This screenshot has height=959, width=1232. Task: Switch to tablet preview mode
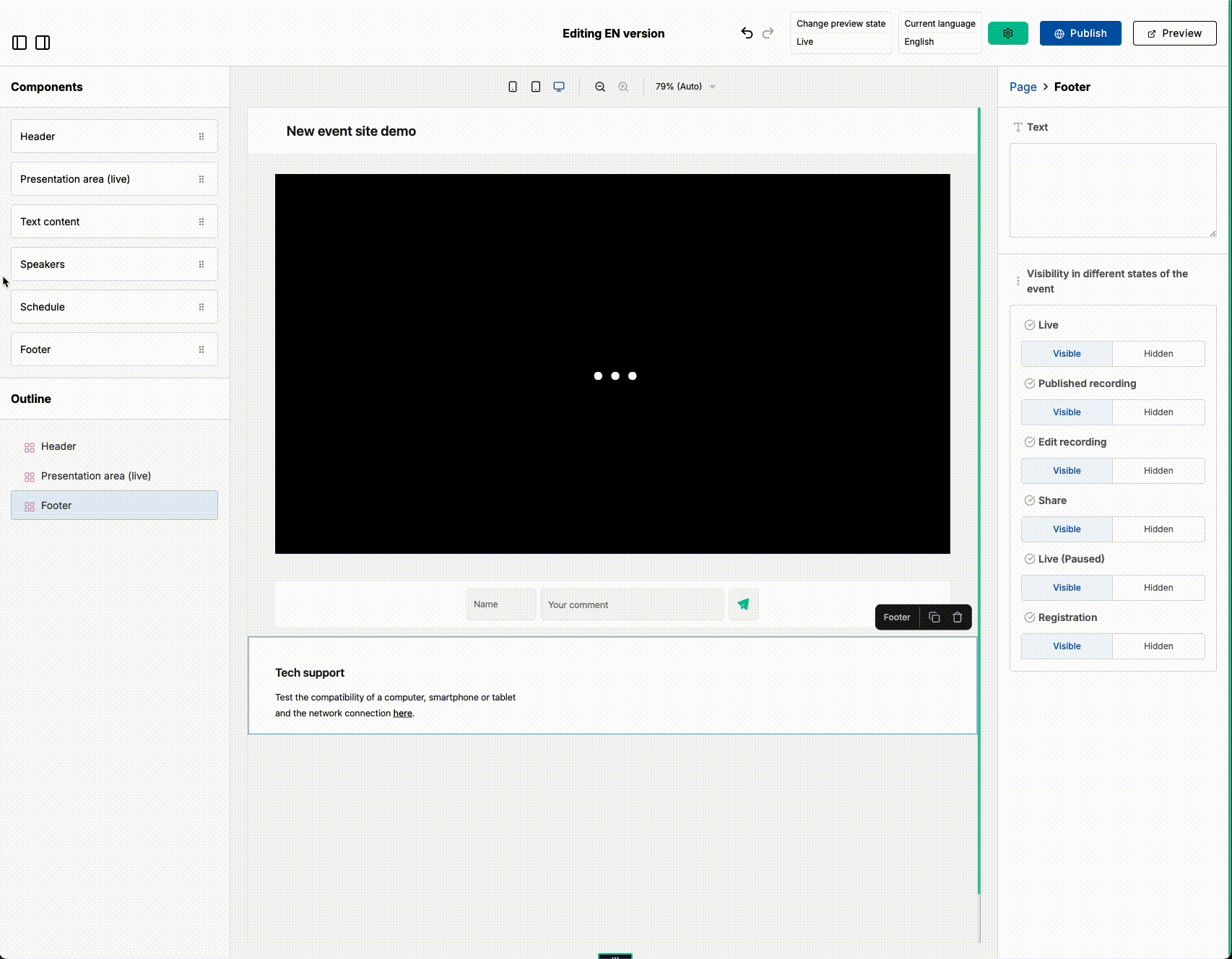pos(535,86)
